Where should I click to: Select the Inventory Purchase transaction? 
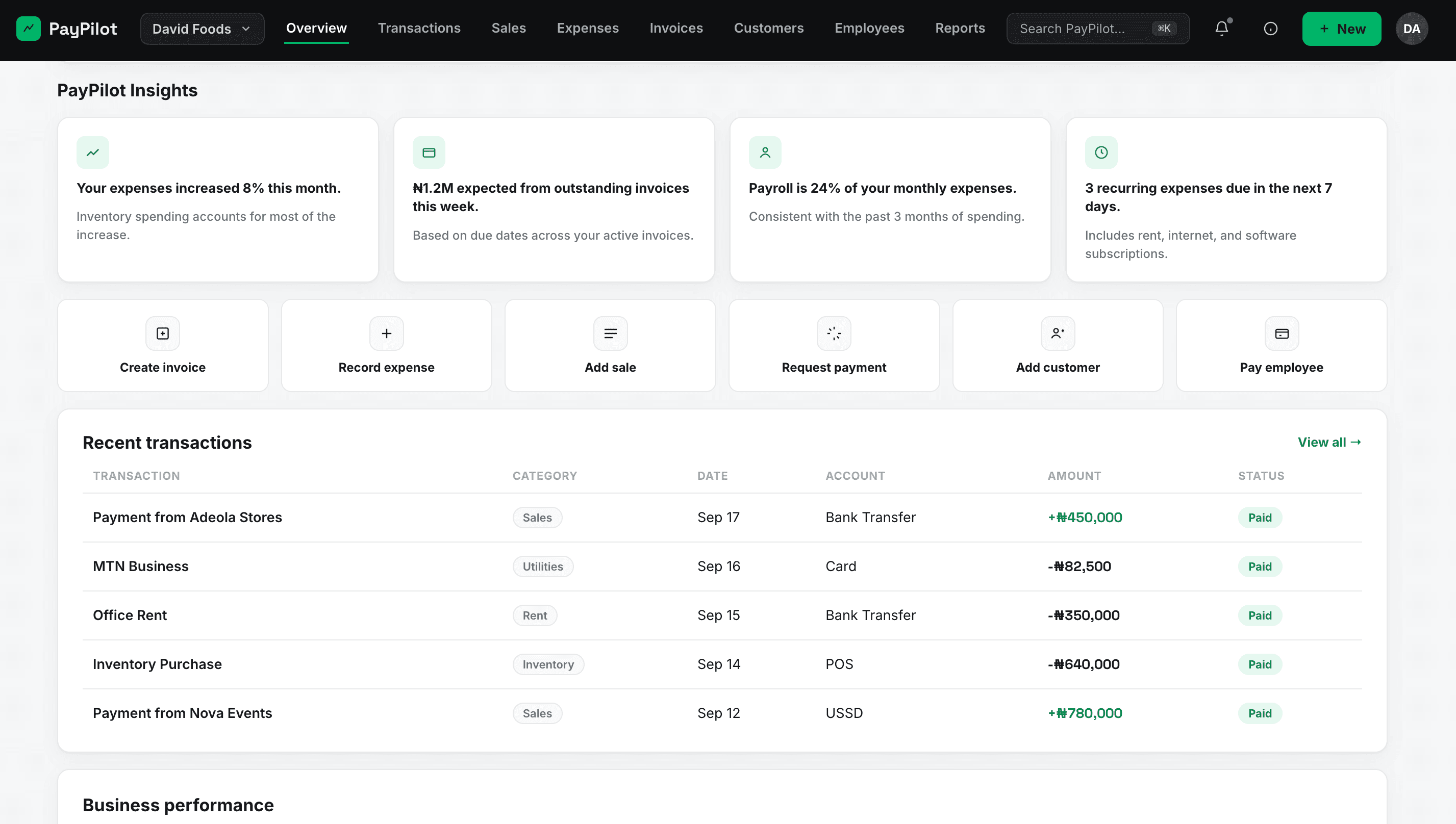[x=722, y=664]
